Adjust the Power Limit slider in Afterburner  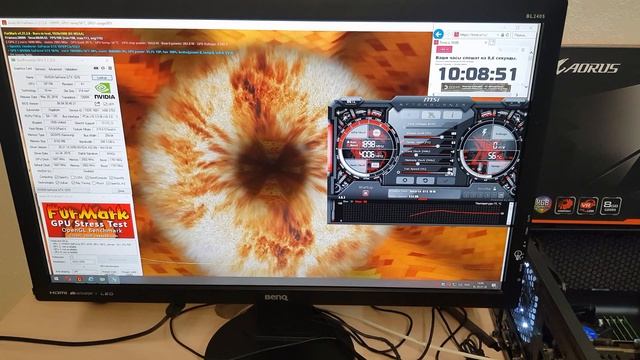[x=429, y=138]
